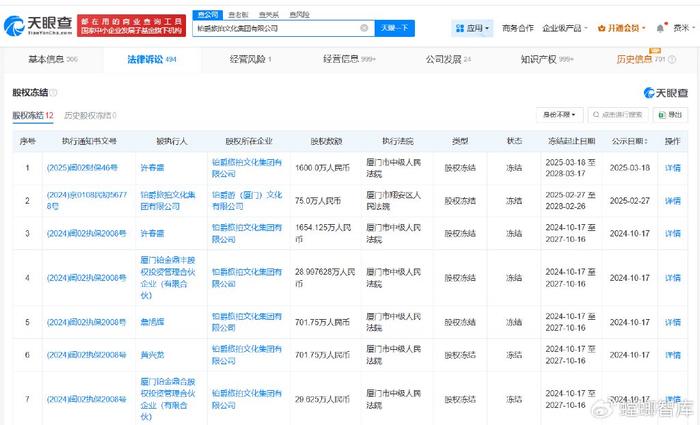Click the 2025-03-18 至 2028-03-17 freeze period
700x425 pixels.
570,168
